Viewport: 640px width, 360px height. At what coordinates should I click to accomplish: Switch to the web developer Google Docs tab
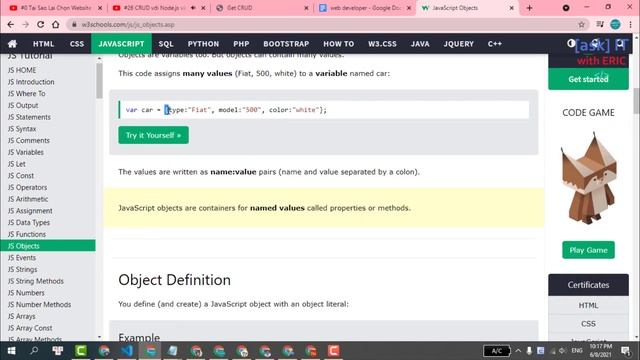pyautogui.click(x=364, y=8)
